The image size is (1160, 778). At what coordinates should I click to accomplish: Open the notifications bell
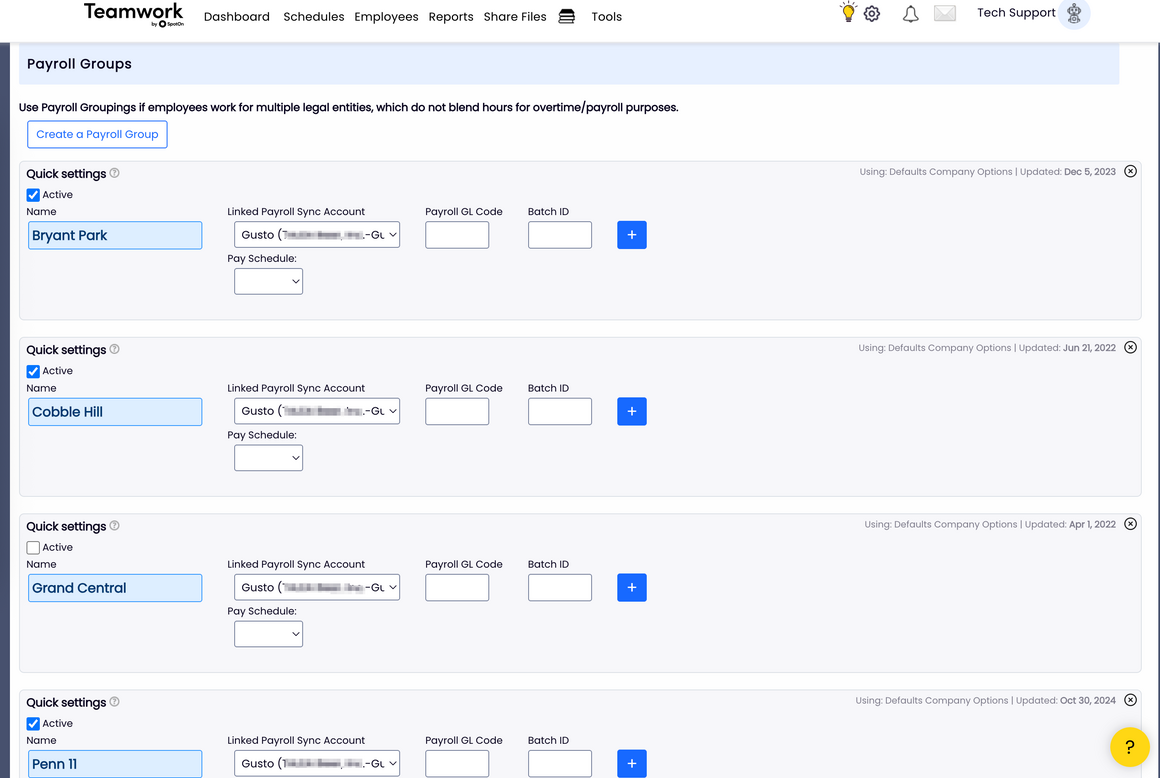tap(911, 13)
